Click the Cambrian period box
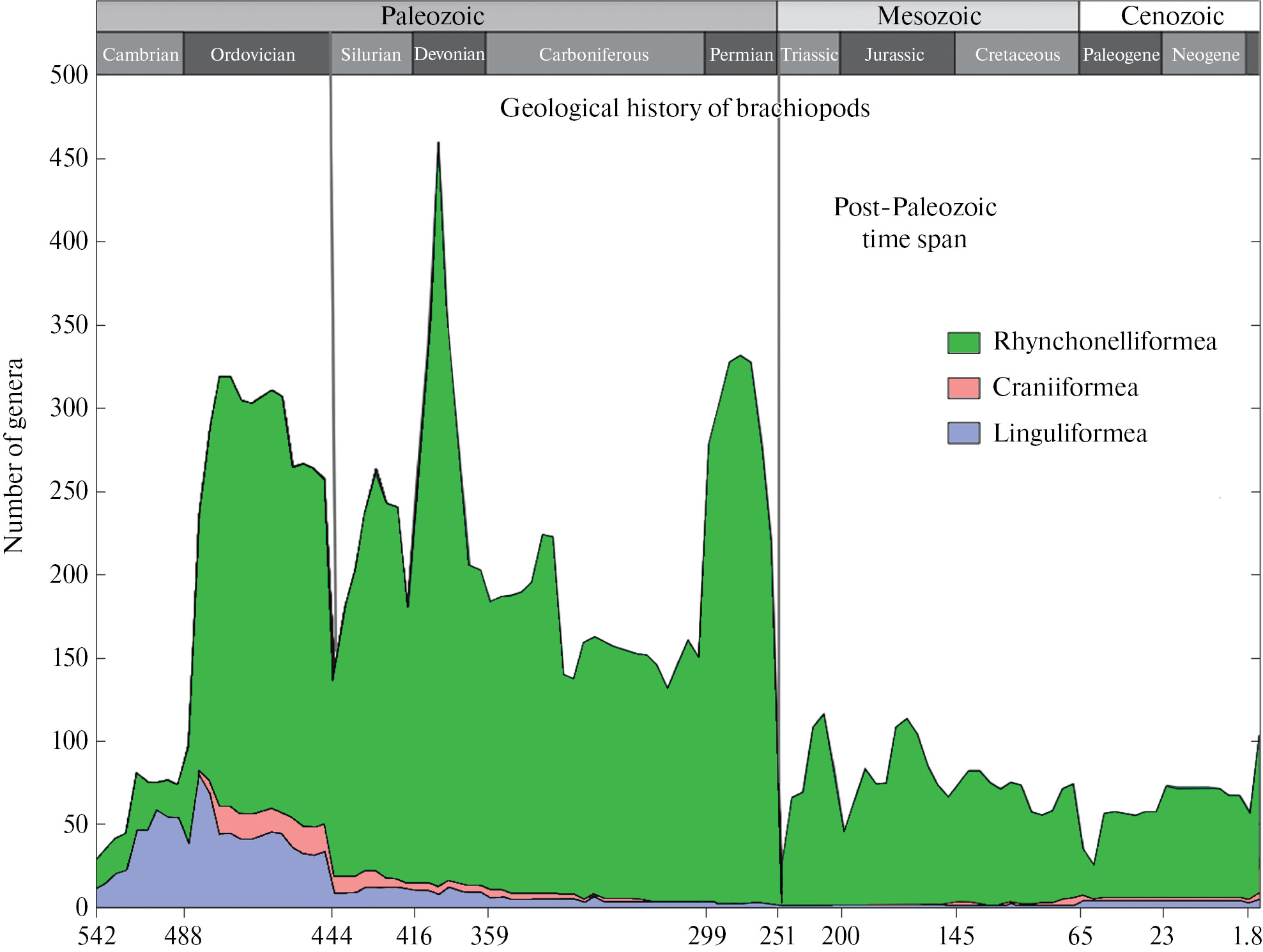 click(141, 54)
